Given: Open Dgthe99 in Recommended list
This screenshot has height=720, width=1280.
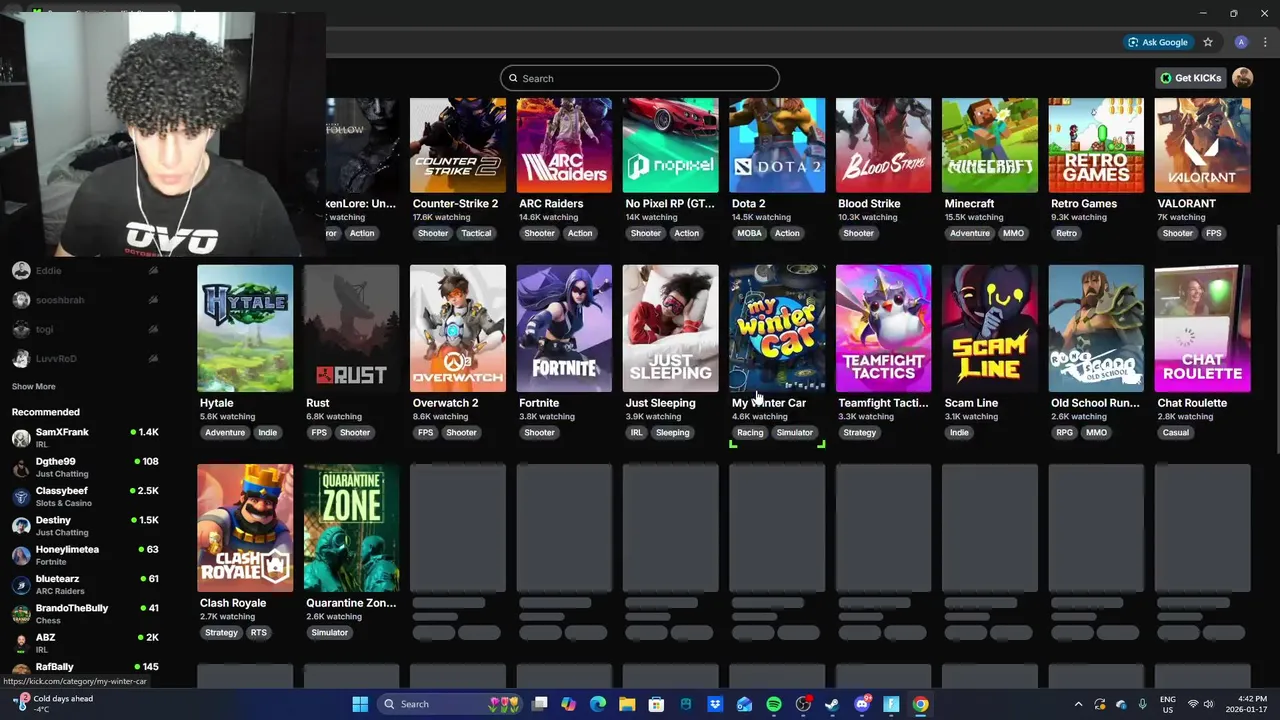Looking at the screenshot, I should pyautogui.click(x=85, y=467).
